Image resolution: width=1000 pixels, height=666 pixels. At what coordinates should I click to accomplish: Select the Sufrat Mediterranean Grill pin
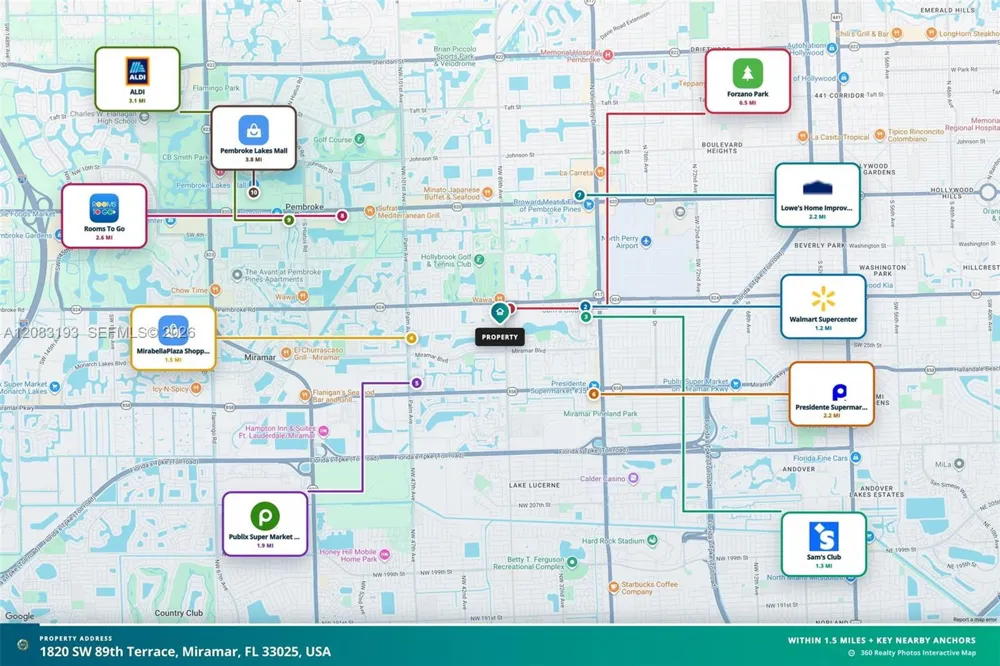pos(370,211)
